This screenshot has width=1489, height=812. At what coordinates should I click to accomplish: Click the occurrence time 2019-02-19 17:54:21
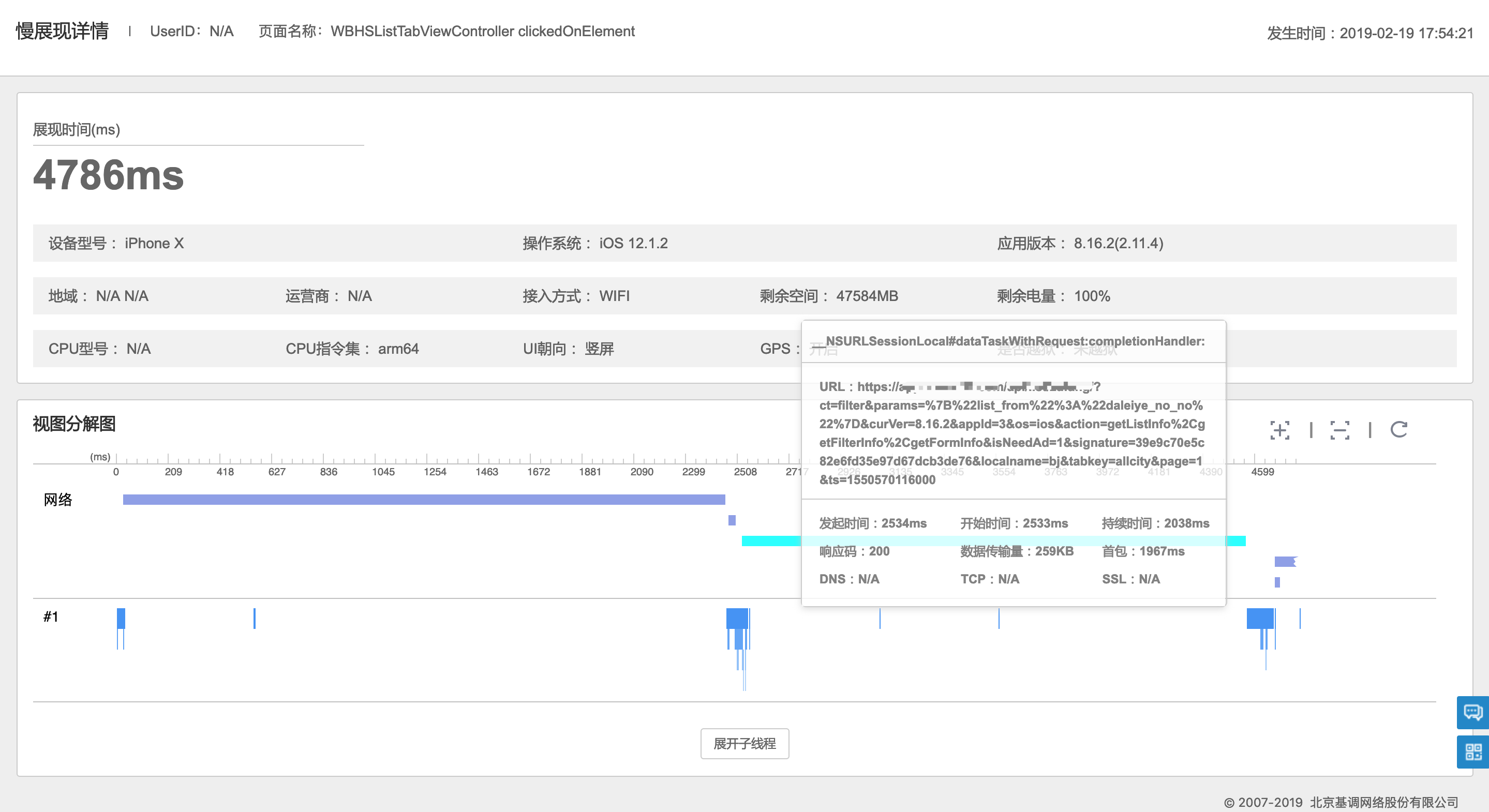point(1406,33)
